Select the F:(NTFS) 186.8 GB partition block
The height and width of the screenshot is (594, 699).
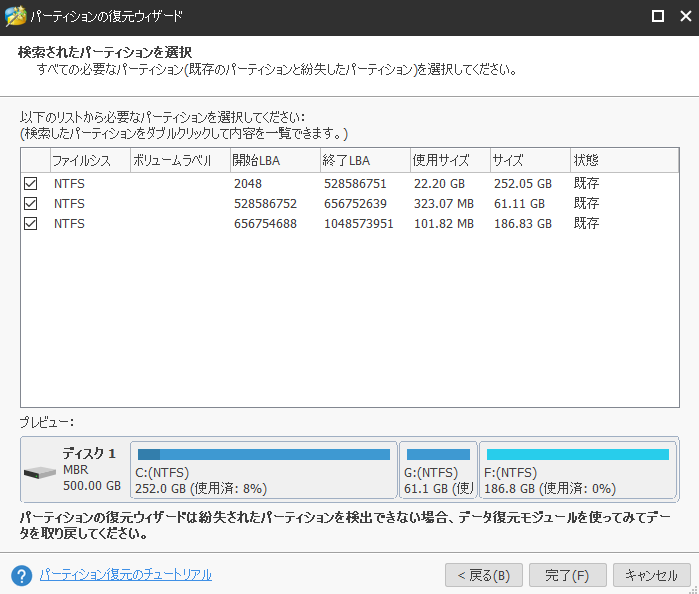click(578, 470)
